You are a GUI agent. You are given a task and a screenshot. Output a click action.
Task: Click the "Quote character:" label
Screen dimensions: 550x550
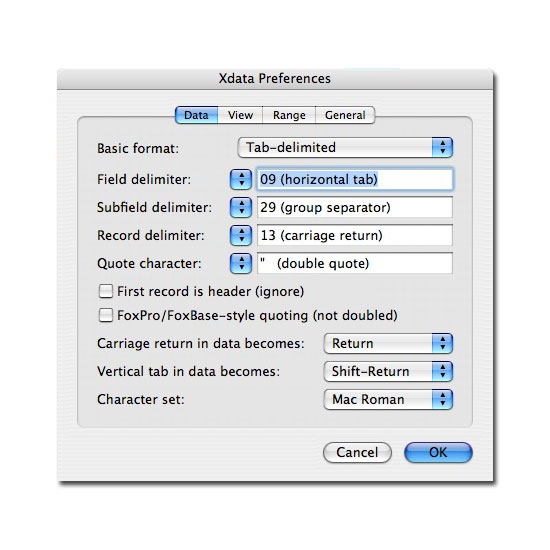click(149, 263)
